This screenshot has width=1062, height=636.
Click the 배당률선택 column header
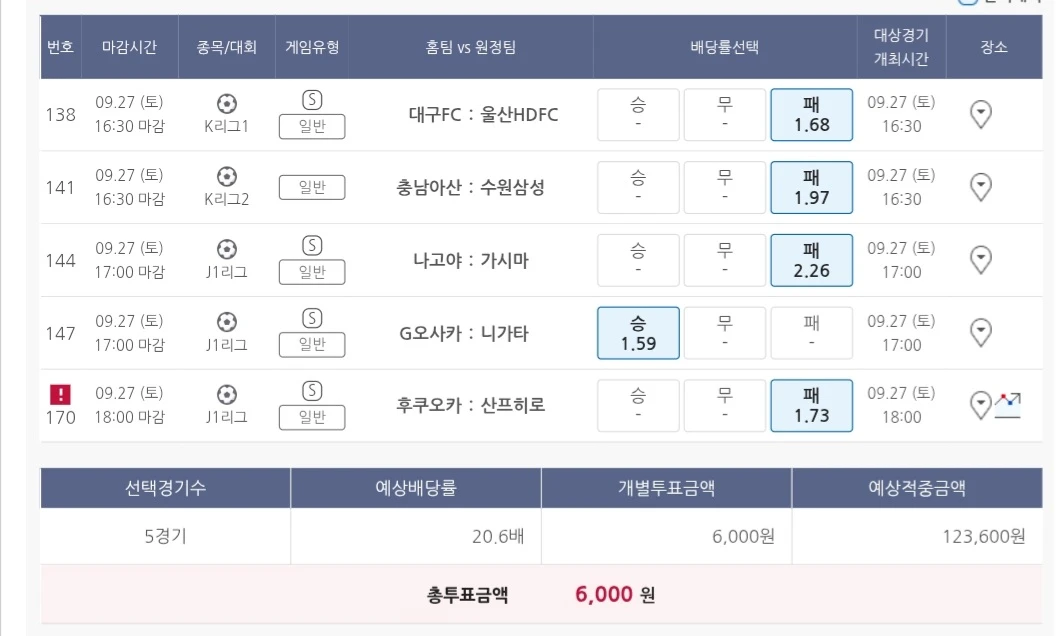(725, 47)
